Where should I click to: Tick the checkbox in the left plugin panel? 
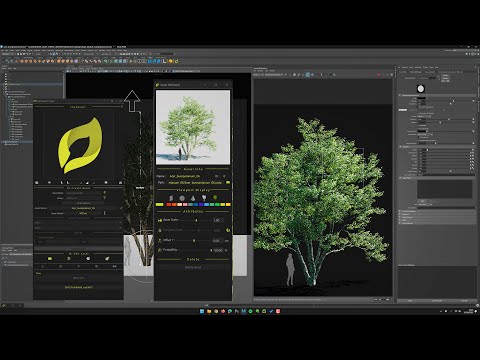[37, 237]
